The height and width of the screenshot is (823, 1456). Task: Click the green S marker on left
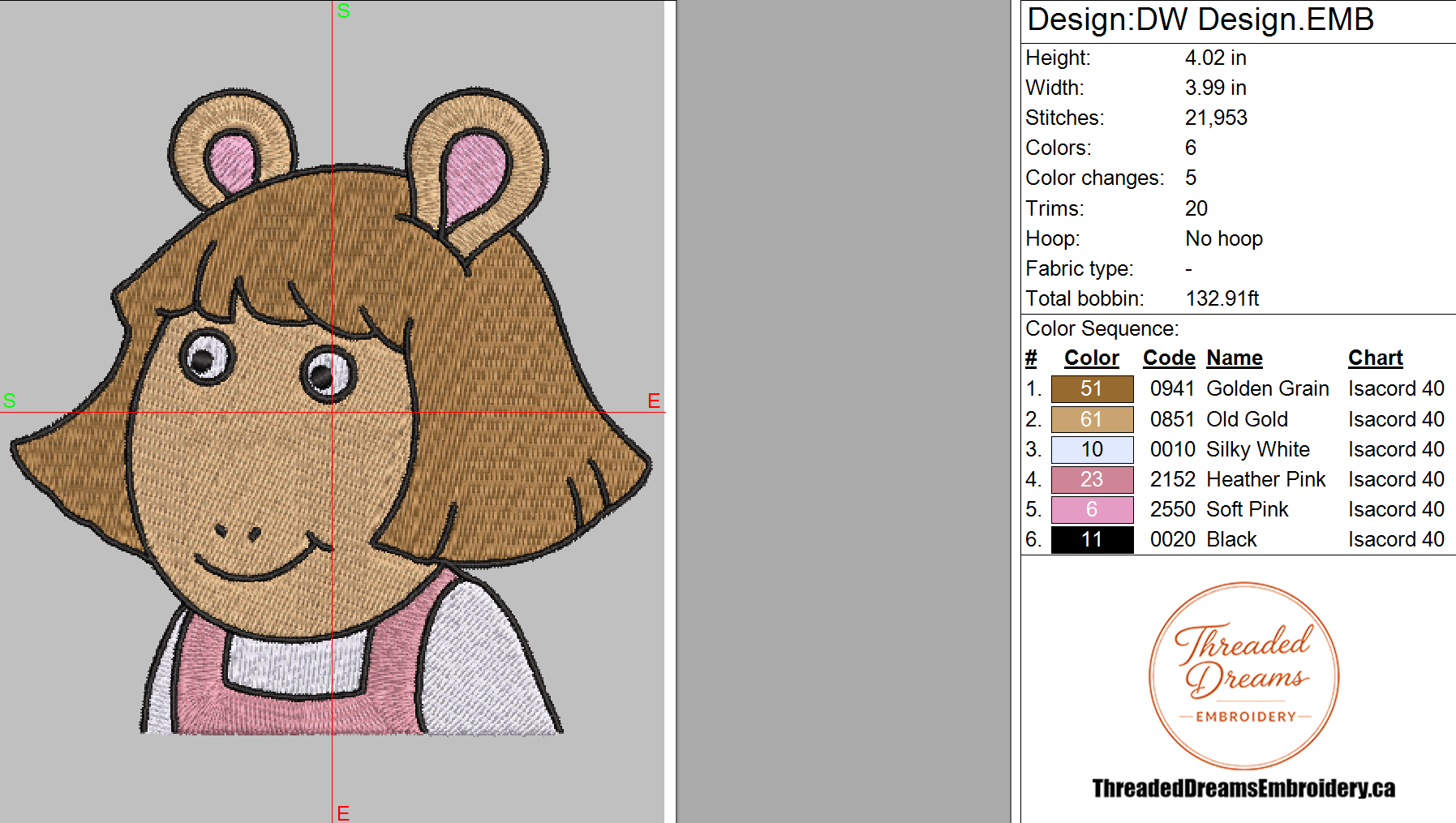[x=9, y=401]
